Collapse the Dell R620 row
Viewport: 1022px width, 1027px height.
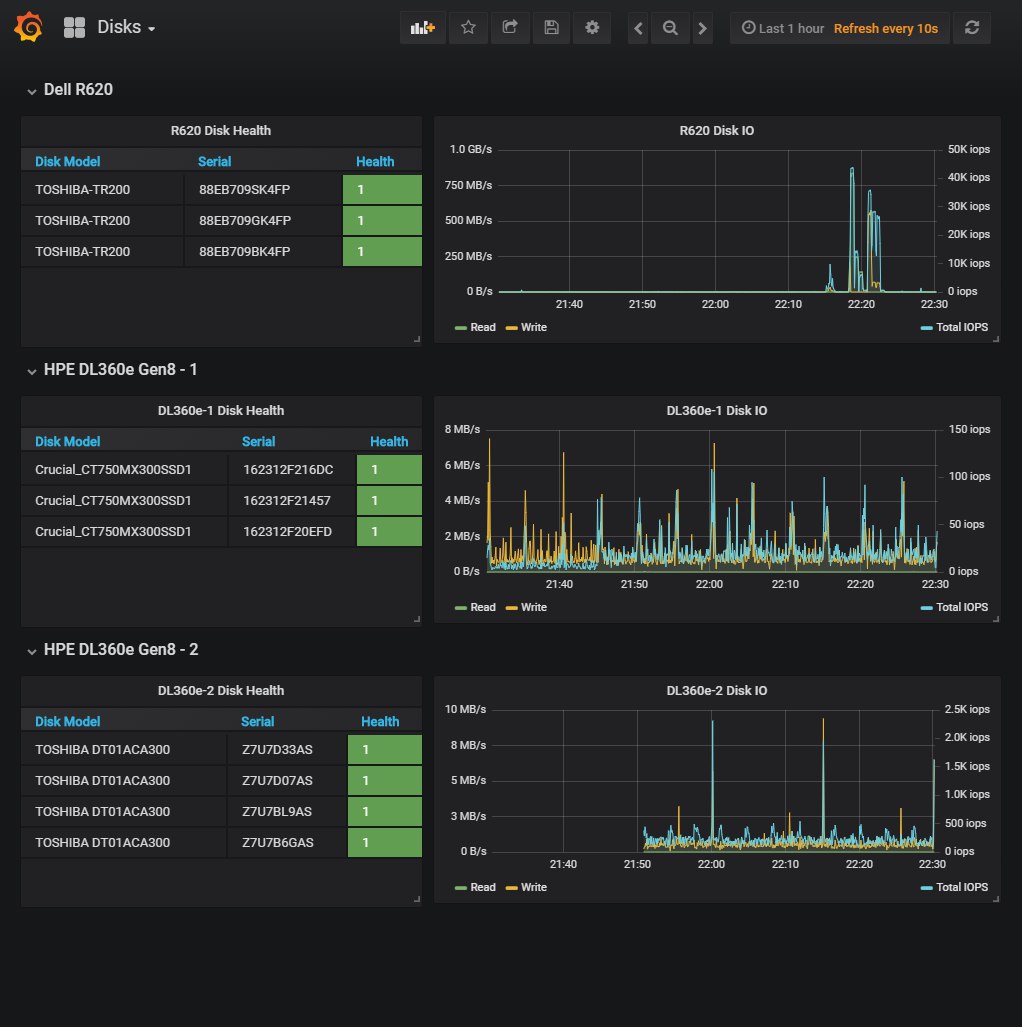coord(70,90)
